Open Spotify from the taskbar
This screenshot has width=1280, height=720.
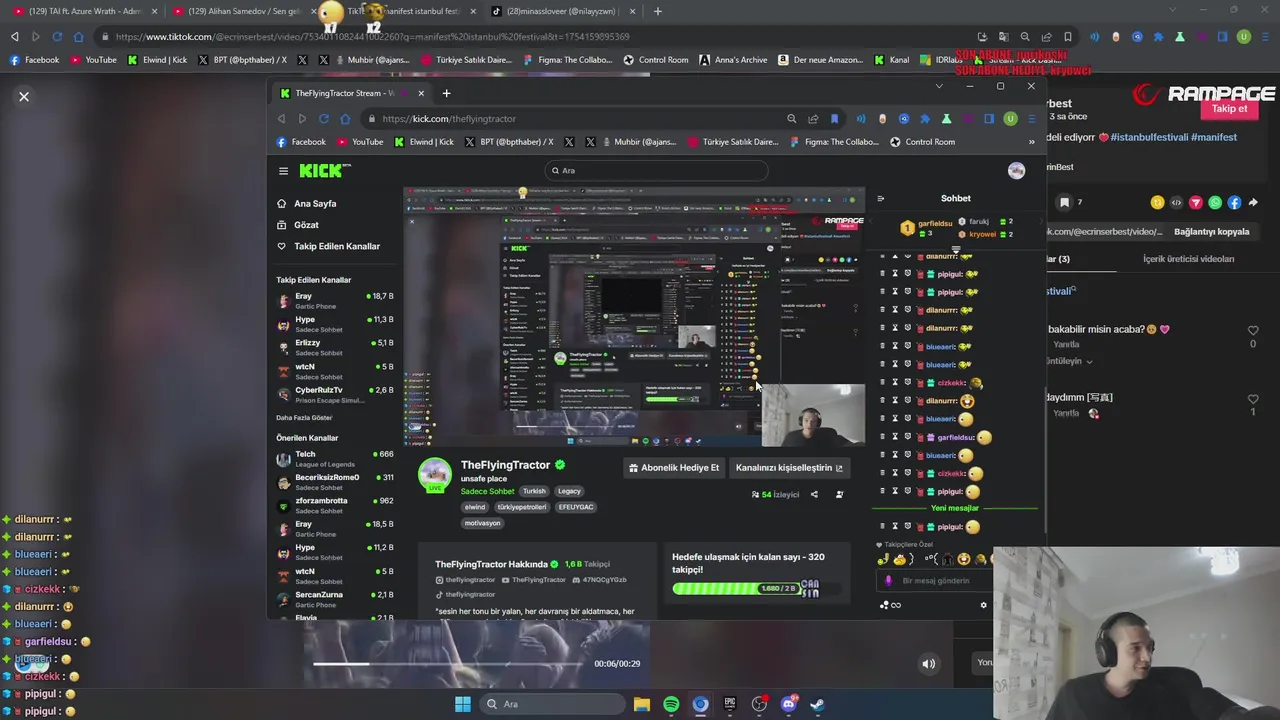pos(671,704)
